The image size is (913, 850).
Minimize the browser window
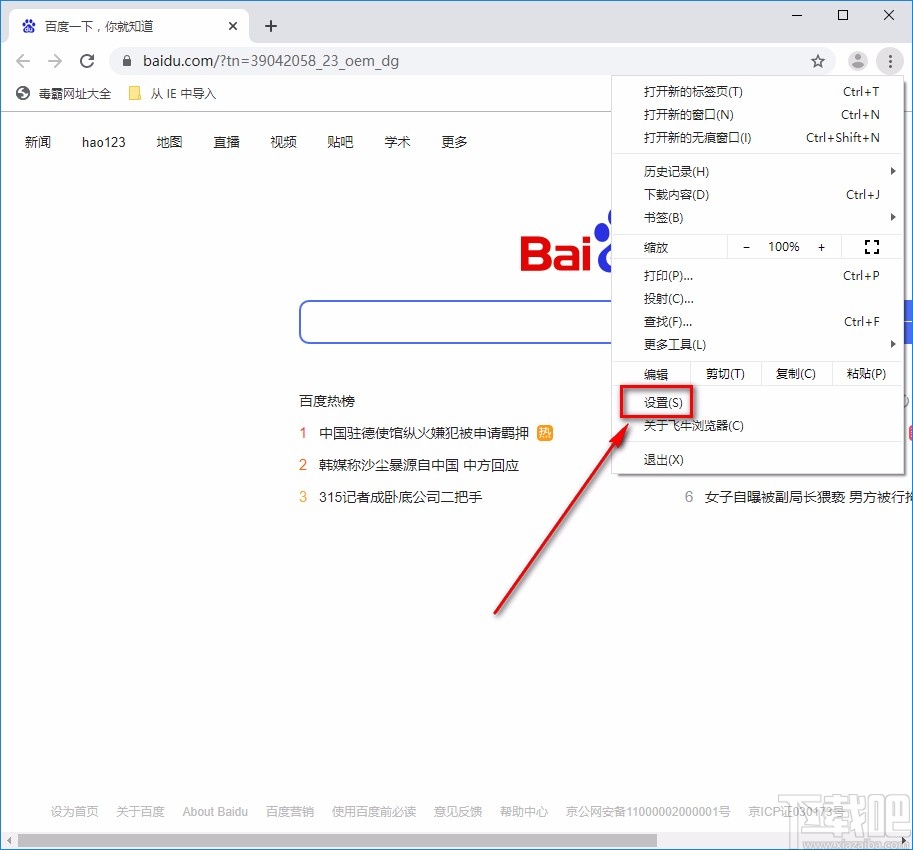(x=797, y=15)
